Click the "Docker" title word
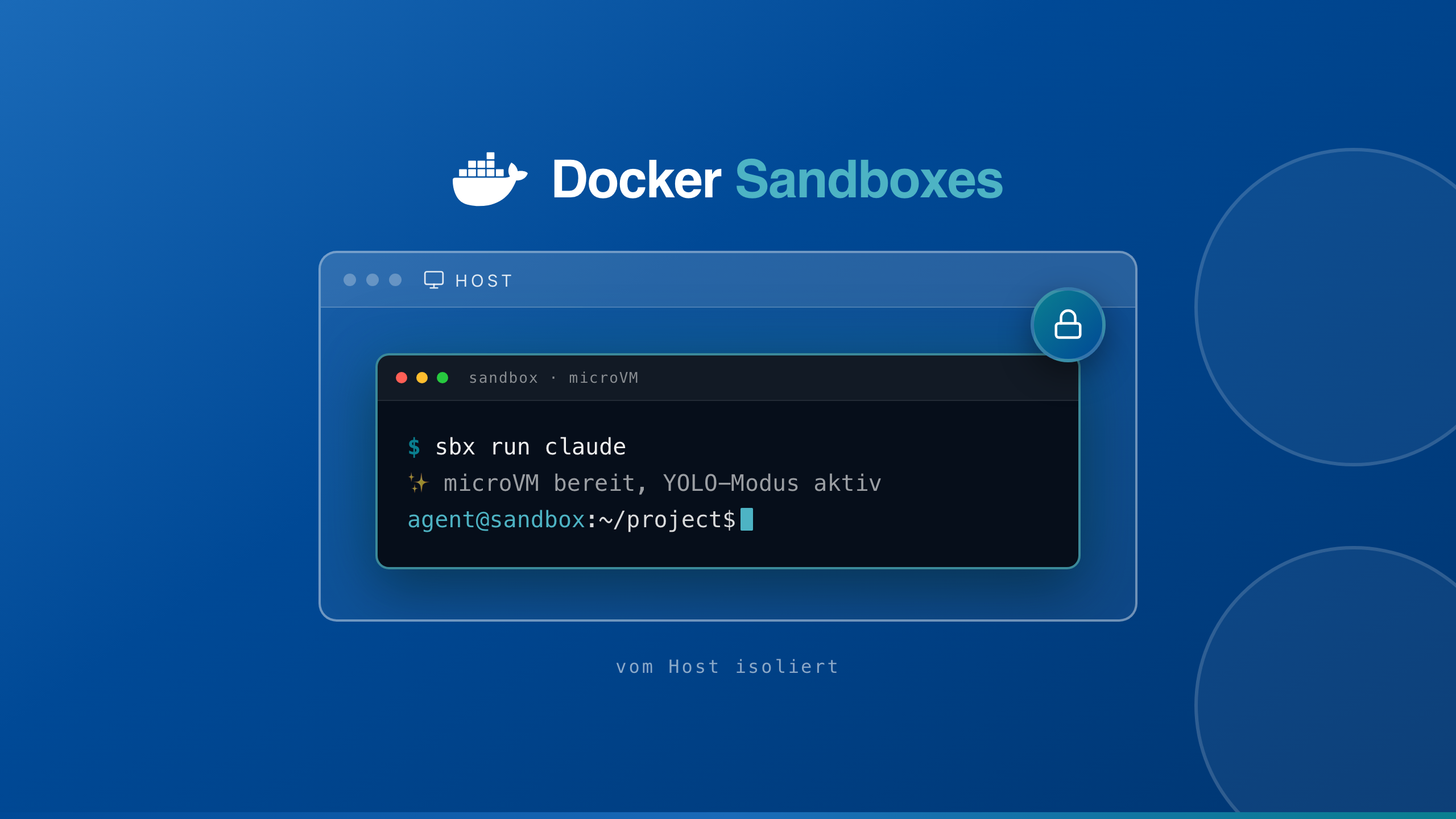1456x819 pixels. pos(636,180)
